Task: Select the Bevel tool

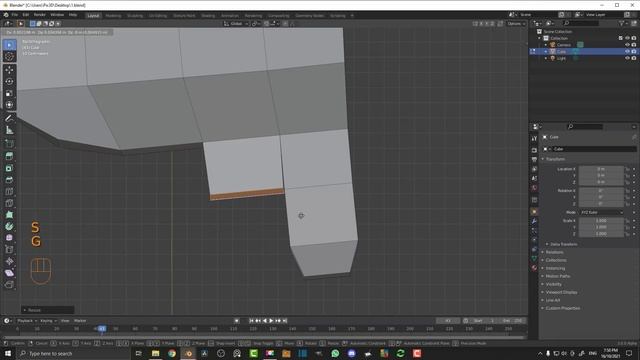Action: click(x=9, y=180)
